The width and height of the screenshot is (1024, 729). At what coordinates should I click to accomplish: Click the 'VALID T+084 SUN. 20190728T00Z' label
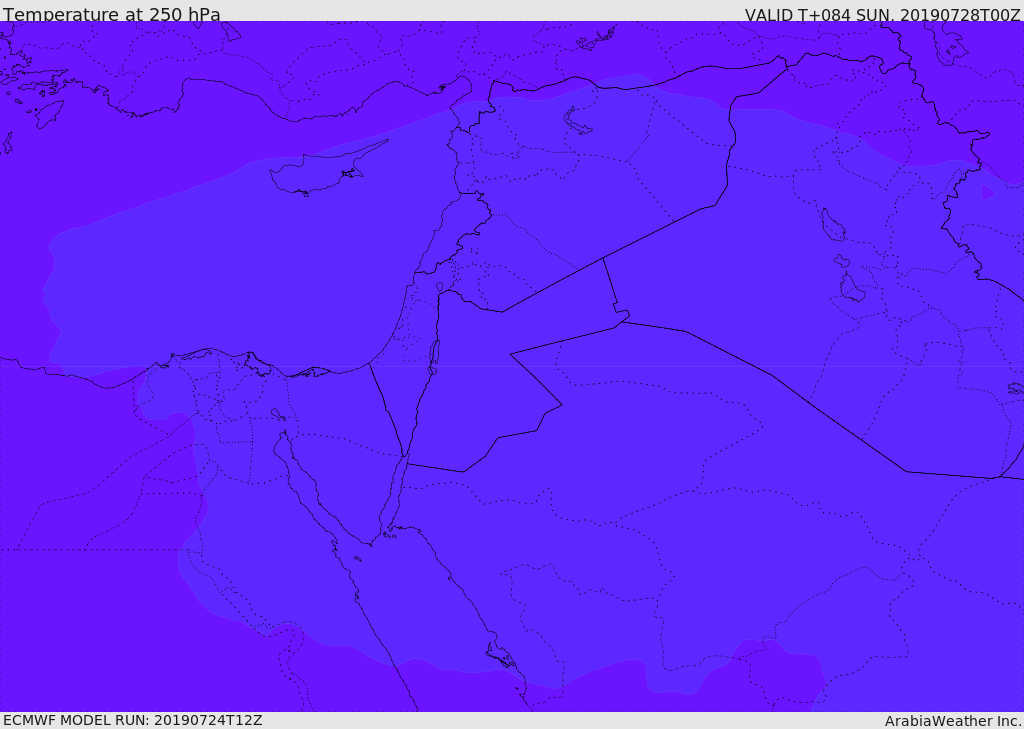pyautogui.click(x=882, y=15)
